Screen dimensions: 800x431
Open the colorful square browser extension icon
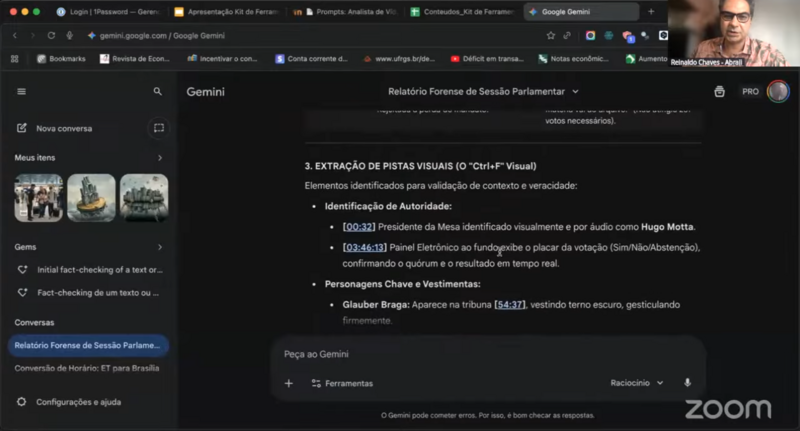tap(590, 36)
